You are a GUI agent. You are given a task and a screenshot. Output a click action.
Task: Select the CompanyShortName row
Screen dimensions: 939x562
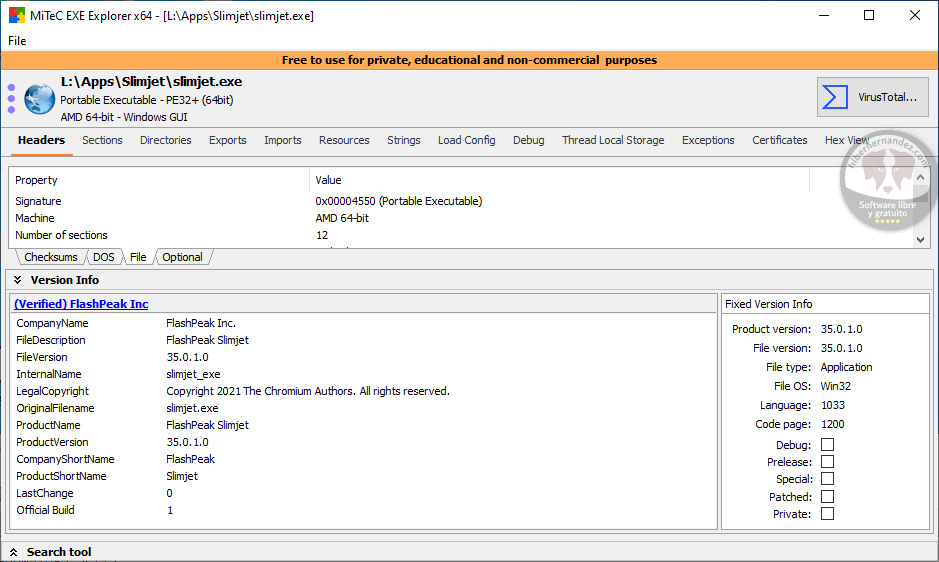click(x=364, y=459)
